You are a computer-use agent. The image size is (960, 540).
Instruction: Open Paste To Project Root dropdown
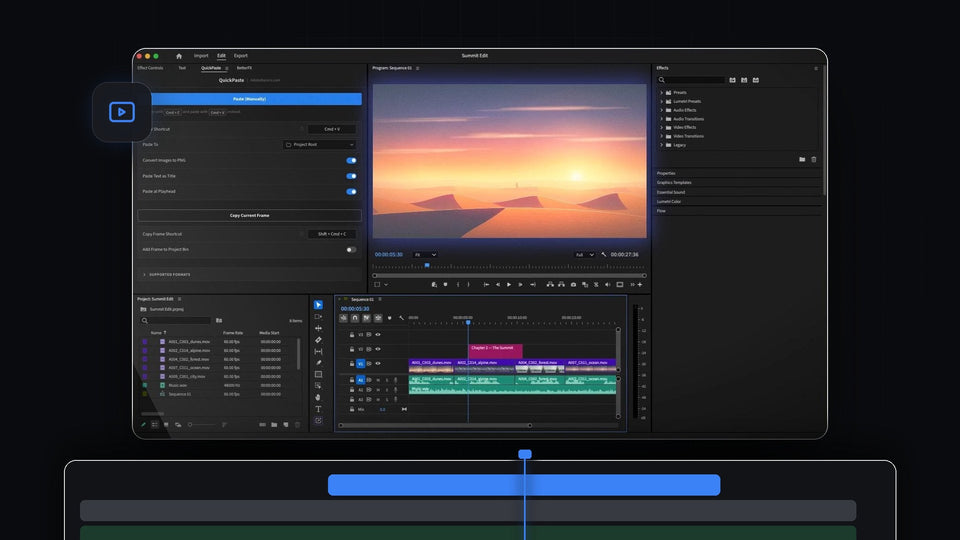pyautogui.click(x=320, y=144)
